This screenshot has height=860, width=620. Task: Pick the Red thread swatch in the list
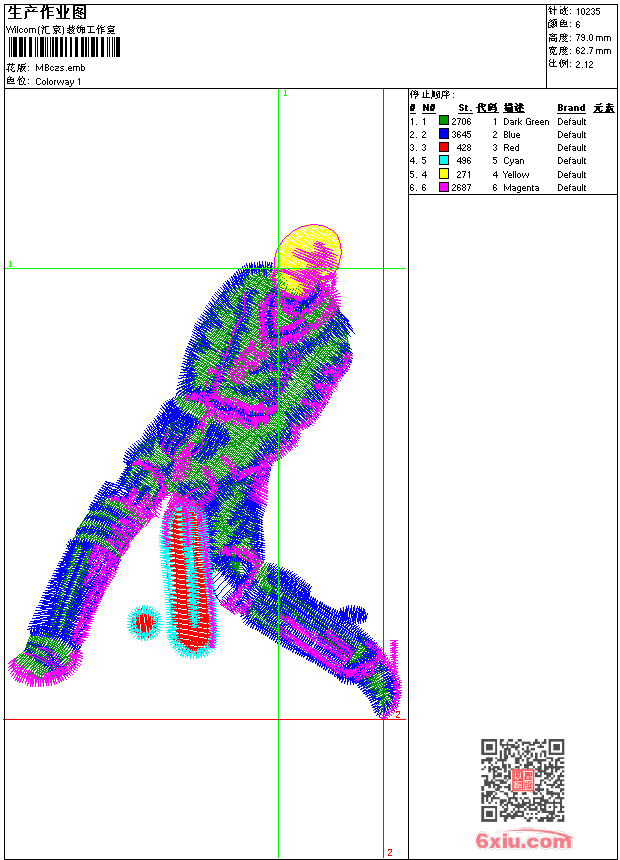(x=444, y=147)
